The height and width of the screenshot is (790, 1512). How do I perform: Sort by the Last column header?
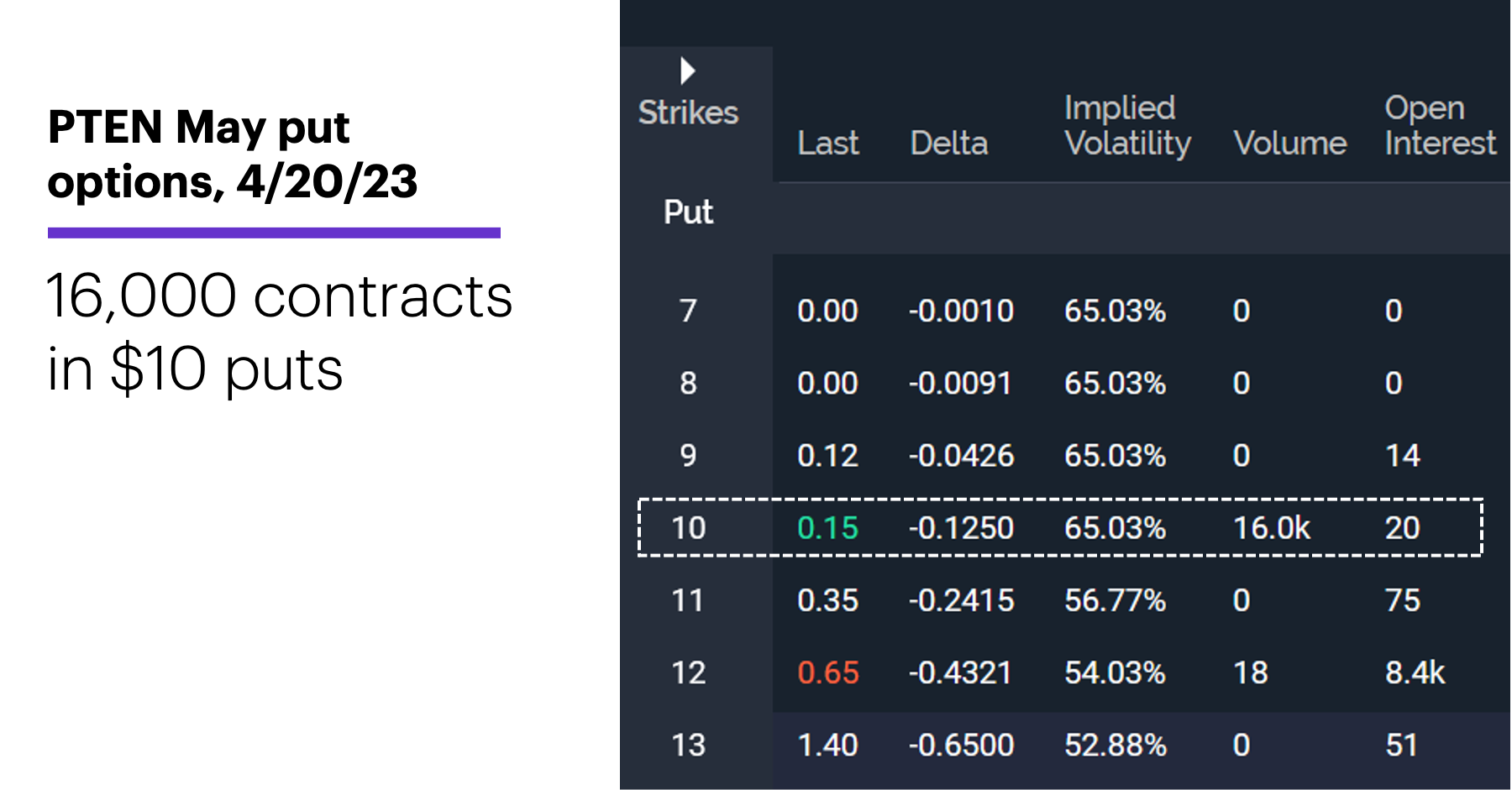[x=828, y=144]
